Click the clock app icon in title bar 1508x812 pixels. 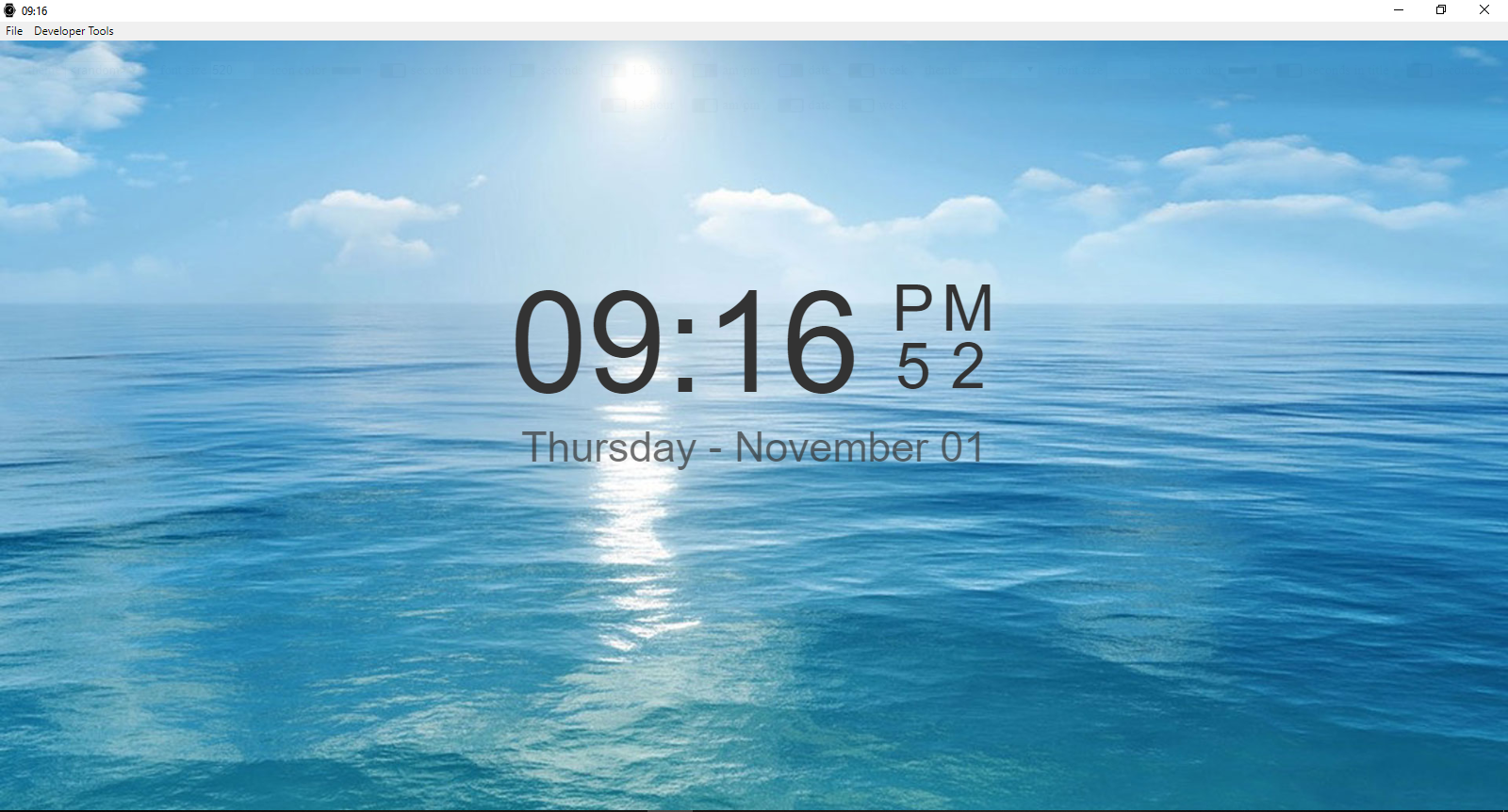(x=9, y=10)
